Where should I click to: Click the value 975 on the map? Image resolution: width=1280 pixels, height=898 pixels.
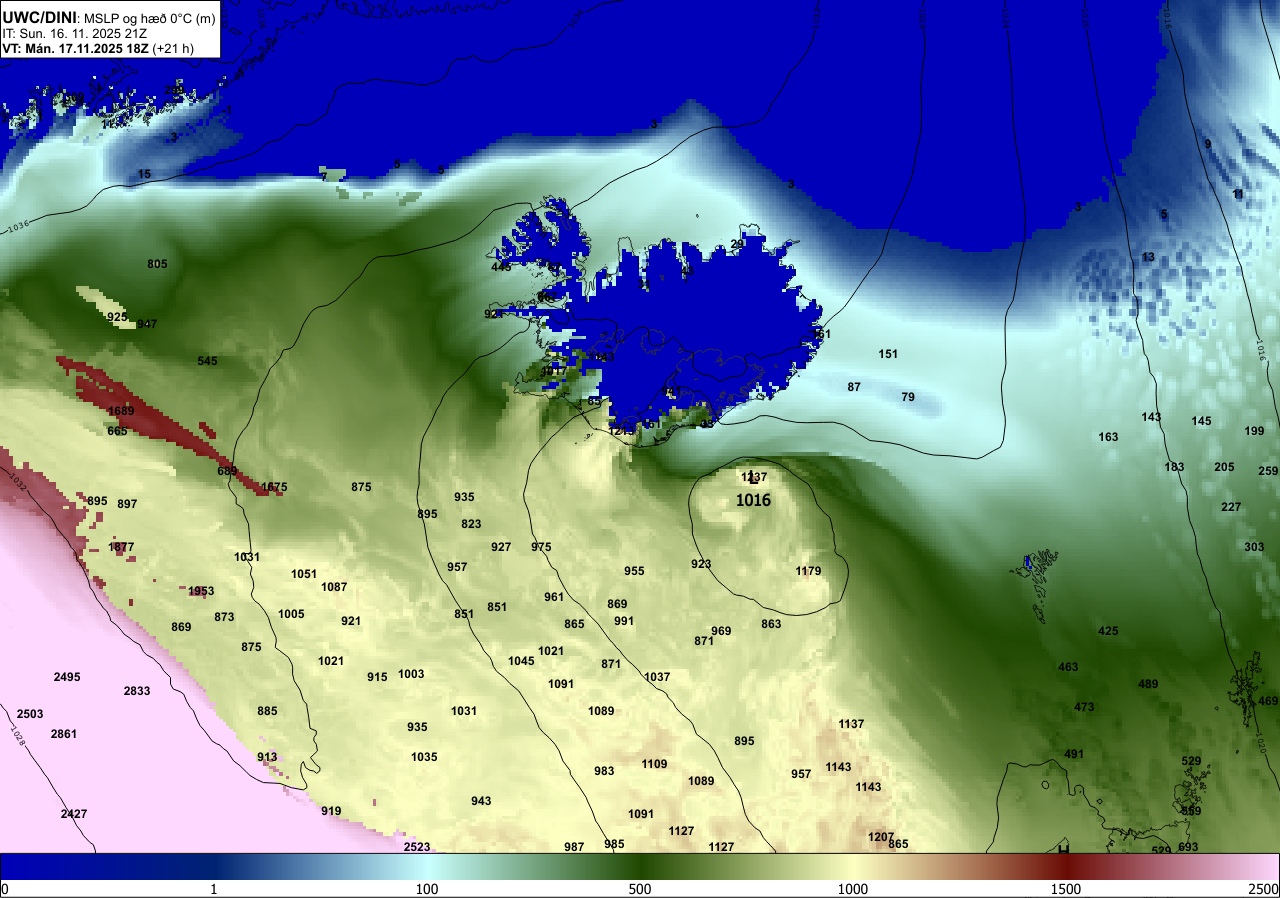coord(541,547)
